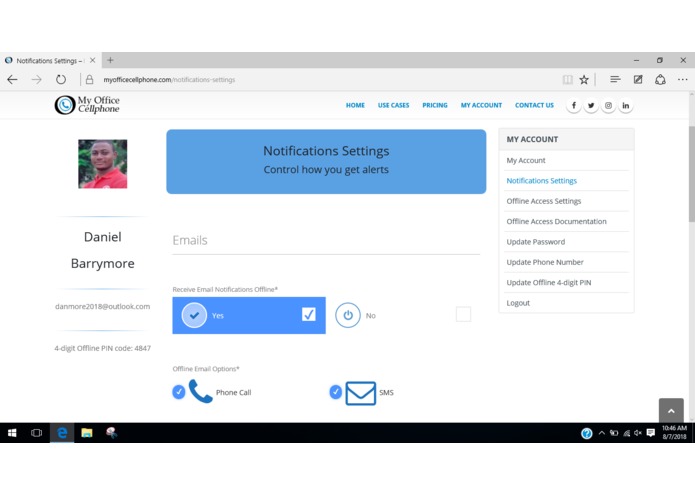
Task: Select Yes for offline email notifications
Action: pyautogui.click(x=249, y=315)
